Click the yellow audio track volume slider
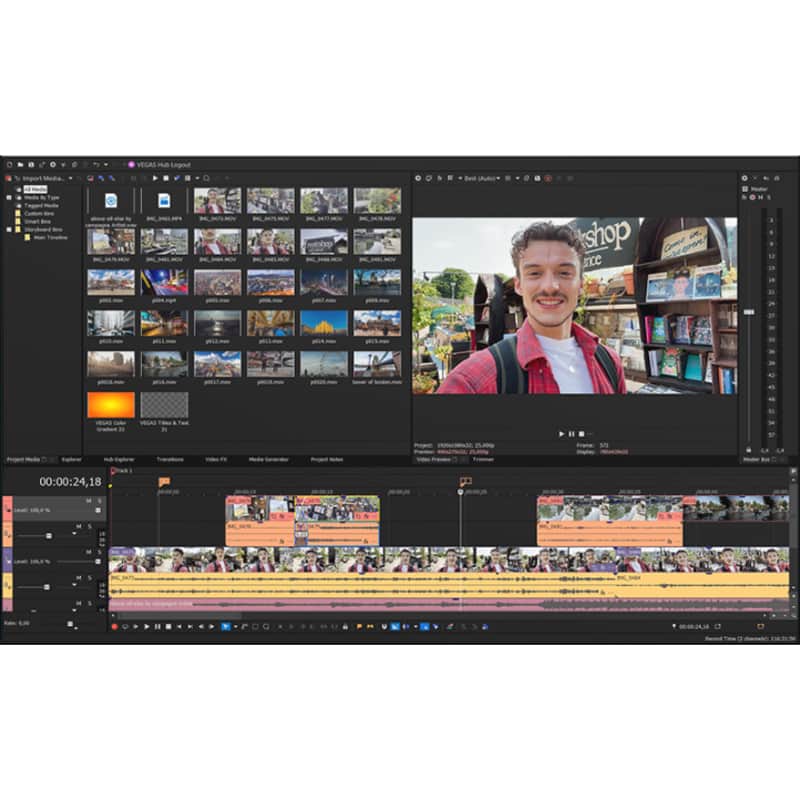 pos(47,587)
